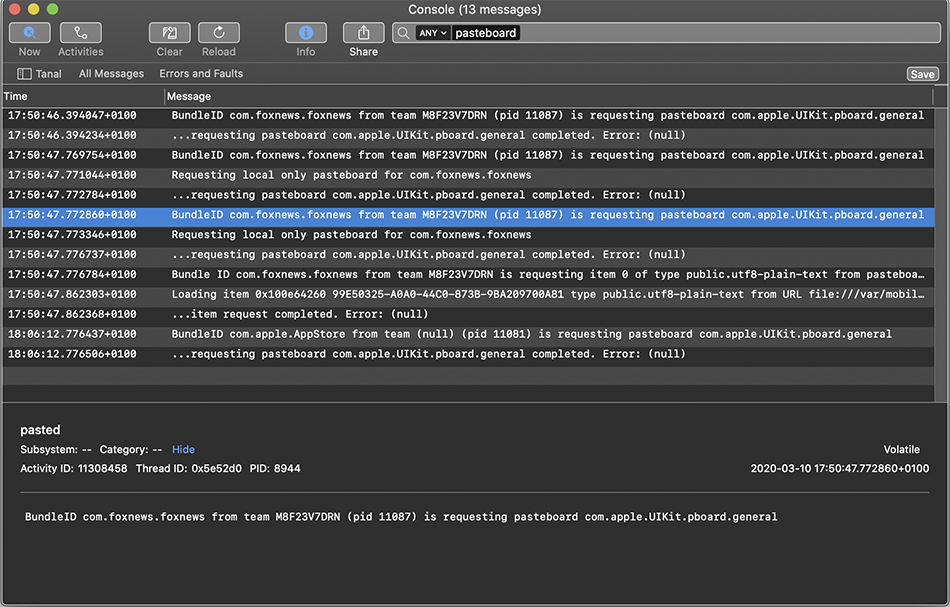Select the row requesting item 0 plain-text

pos(468,274)
